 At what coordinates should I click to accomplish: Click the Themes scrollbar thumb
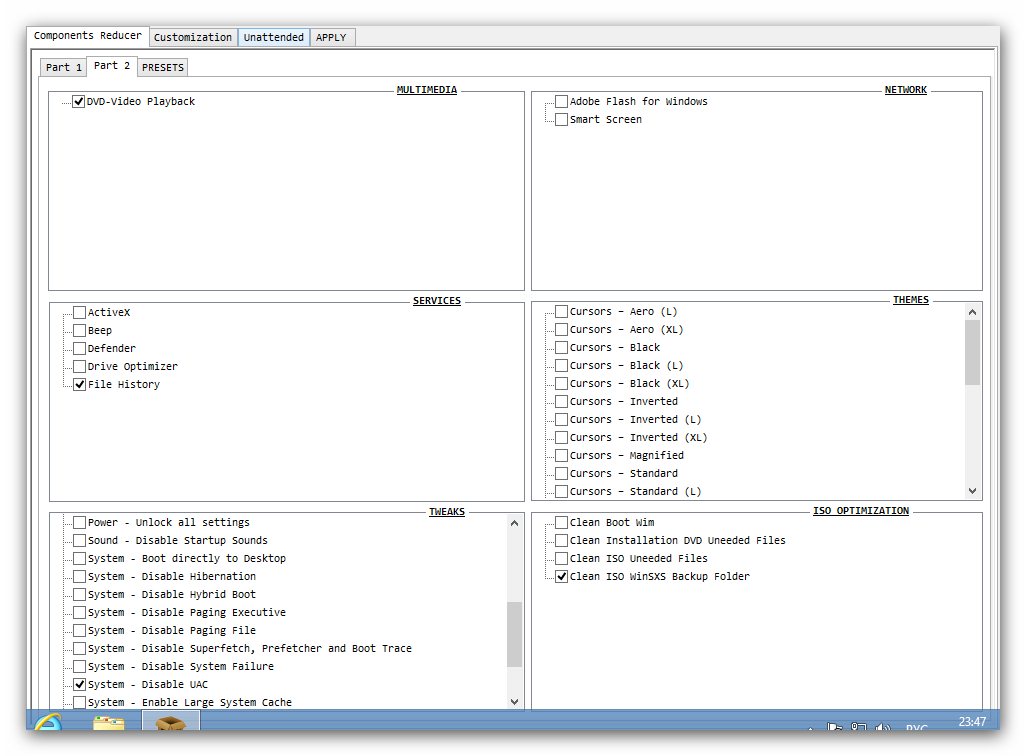[972, 353]
